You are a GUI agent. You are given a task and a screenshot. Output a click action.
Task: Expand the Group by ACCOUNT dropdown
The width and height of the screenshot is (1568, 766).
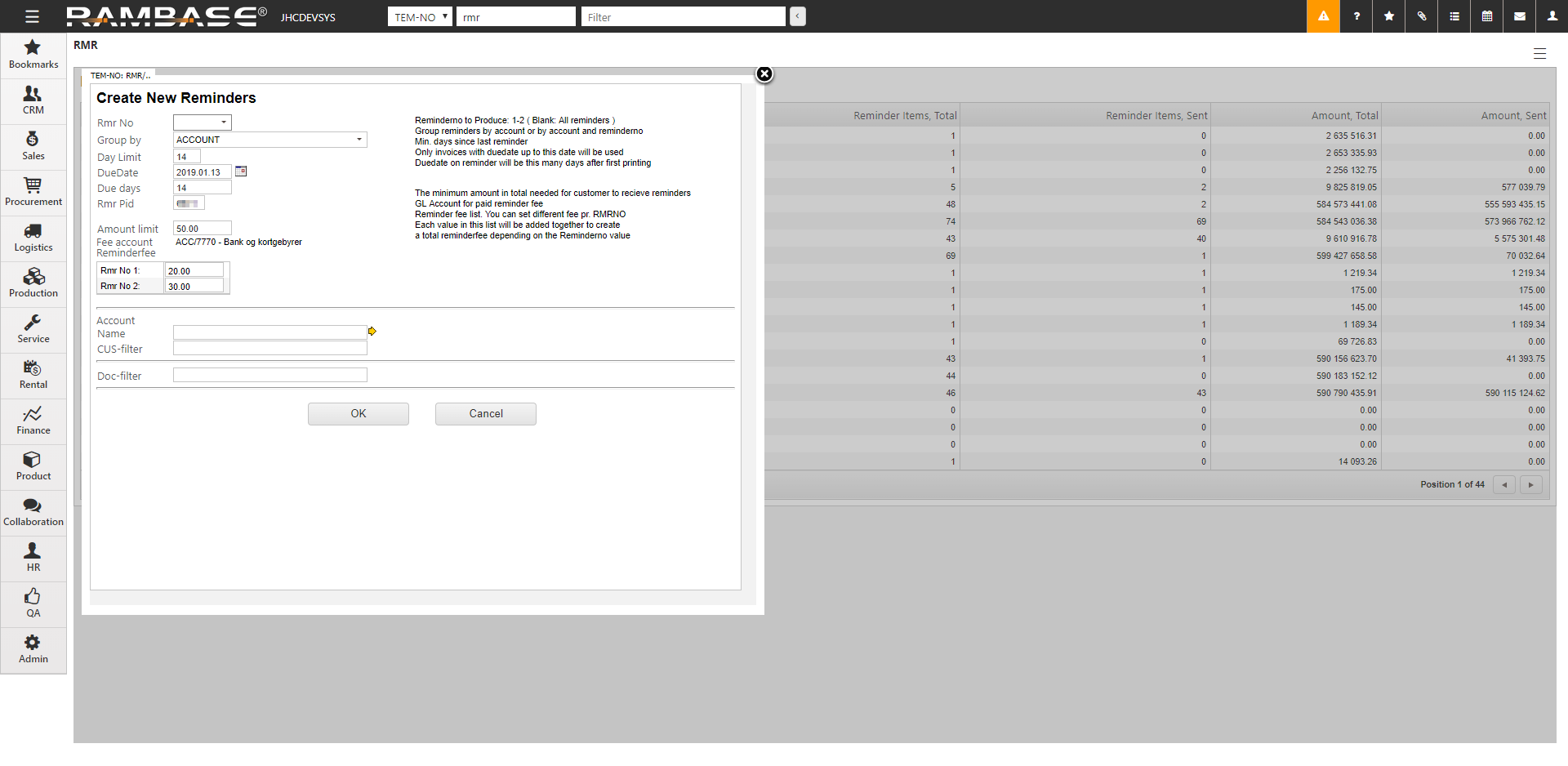point(270,140)
